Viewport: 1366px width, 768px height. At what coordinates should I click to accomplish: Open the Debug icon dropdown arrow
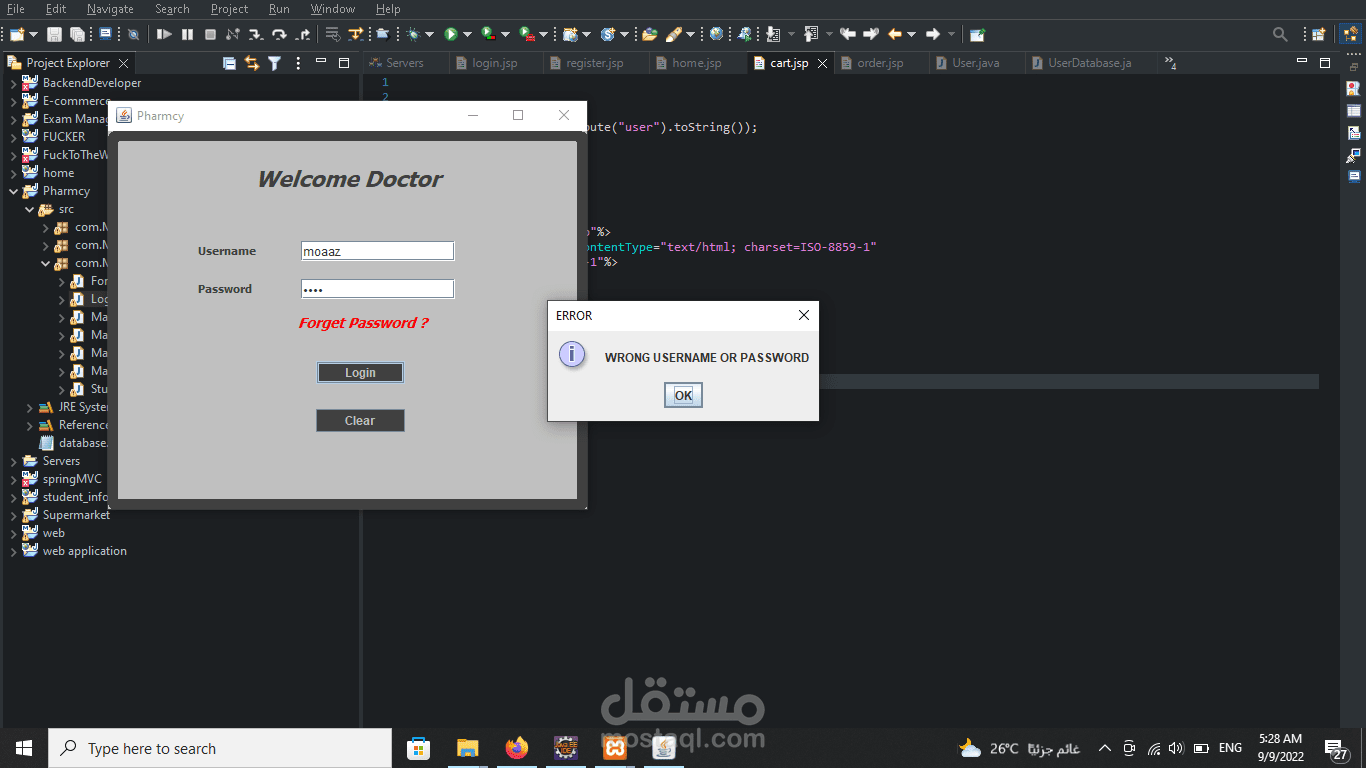coord(429,34)
